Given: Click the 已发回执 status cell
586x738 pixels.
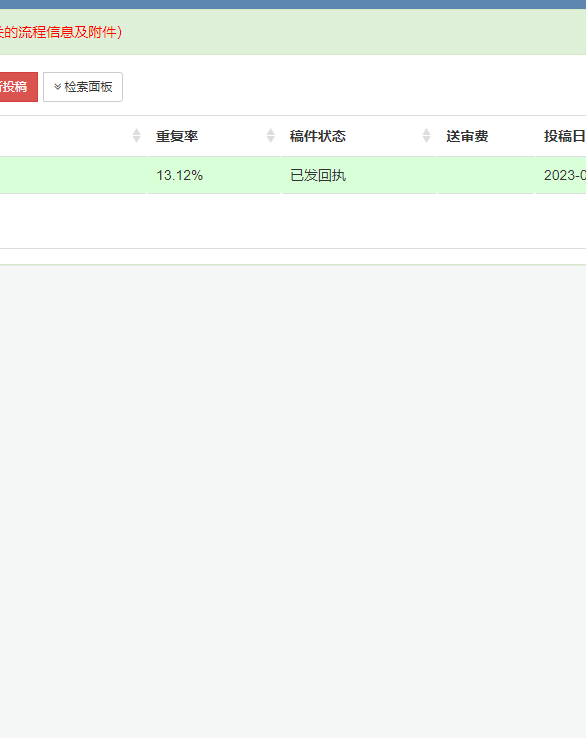Looking at the screenshot, I should click(318, 175).
